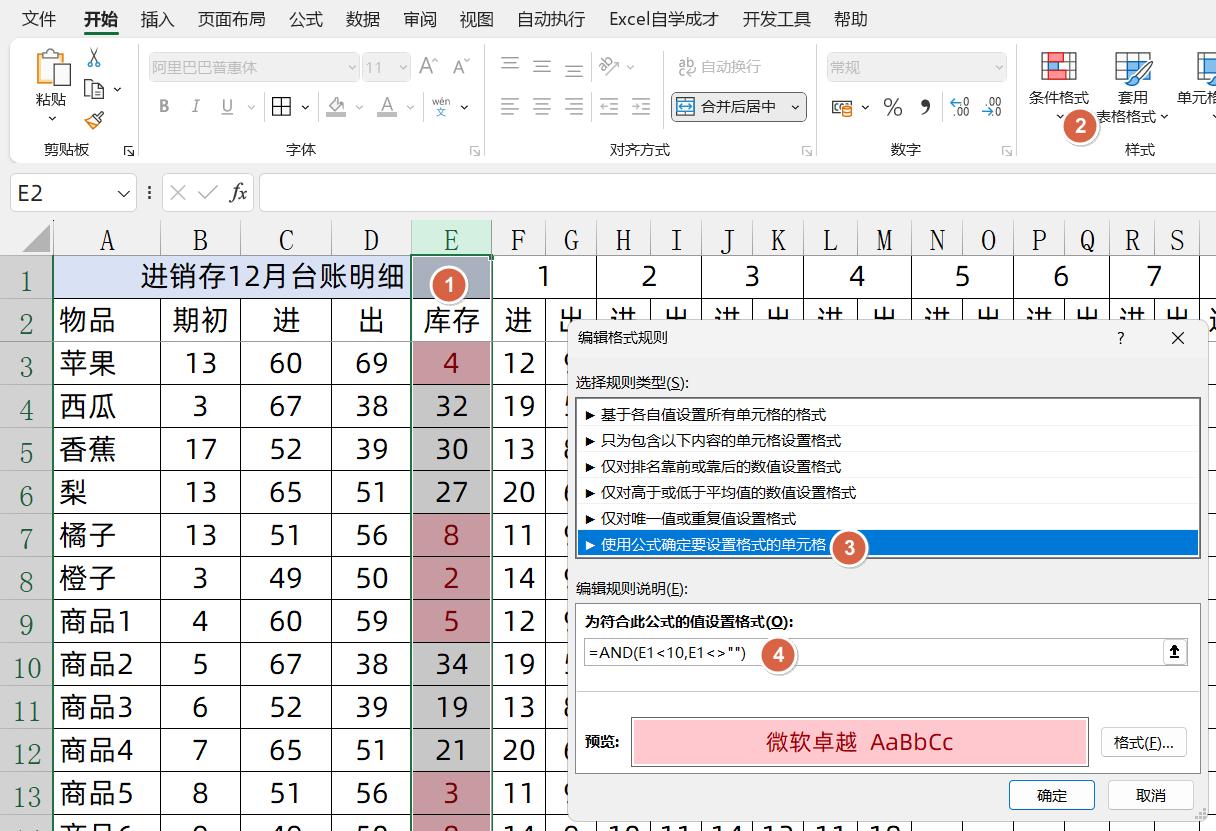This screenshot has height=831, width=1216.
Task: Open font color dropdown arrow
Action: [x=409, y=107]
